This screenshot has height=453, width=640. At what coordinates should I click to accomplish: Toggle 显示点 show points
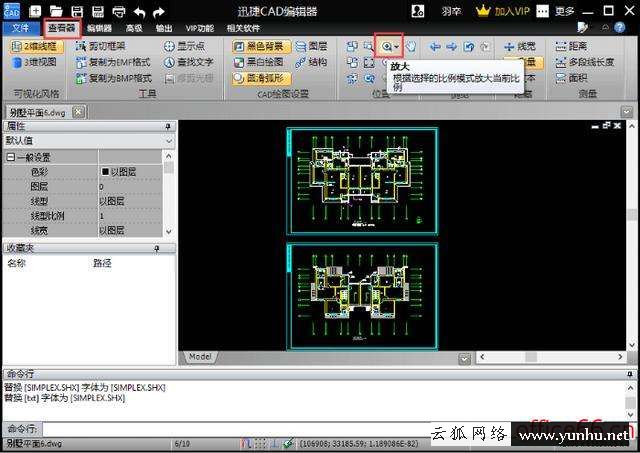click(x=184, y=46)
